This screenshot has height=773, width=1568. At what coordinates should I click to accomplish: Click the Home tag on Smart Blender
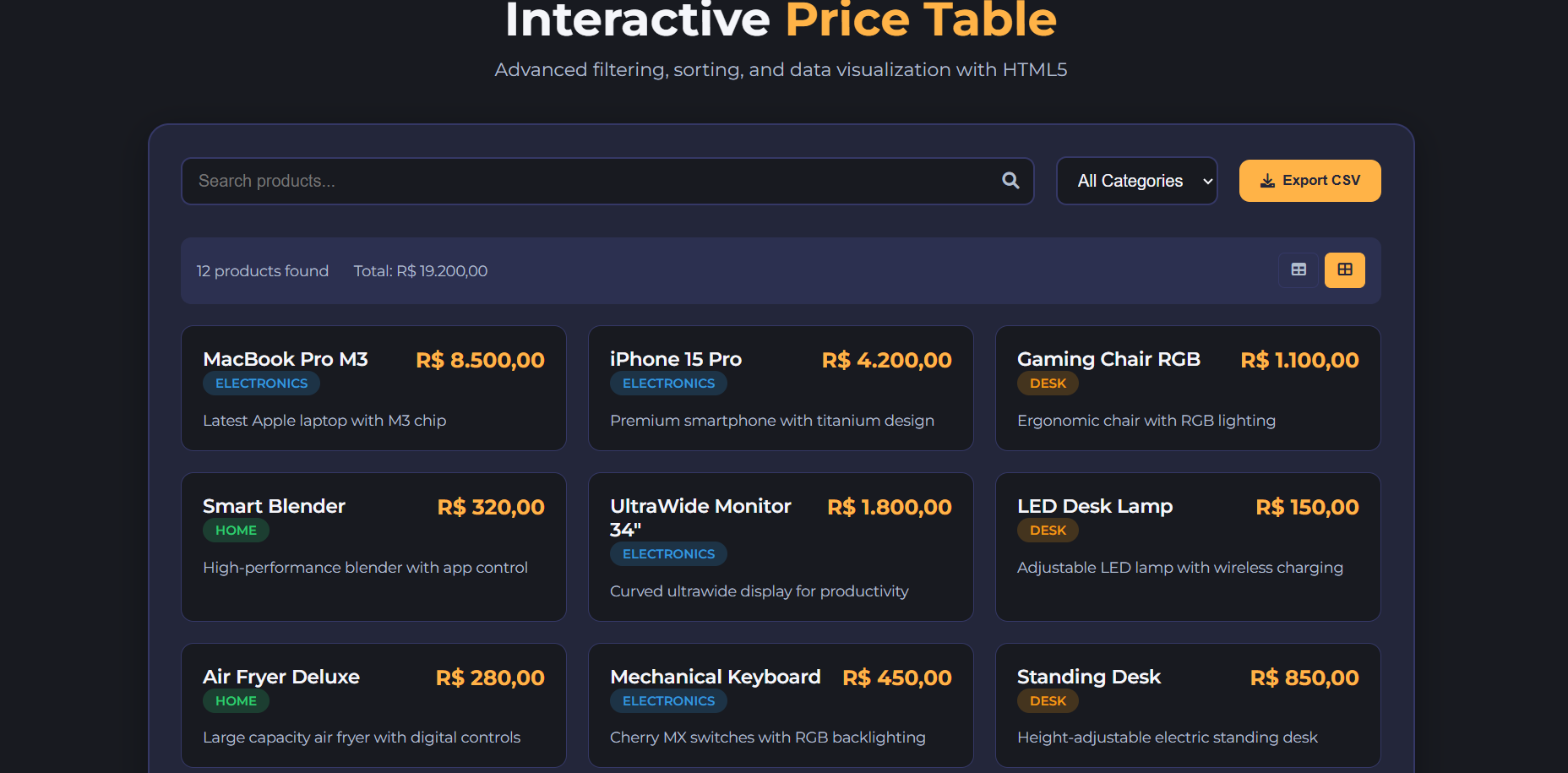point(236,531)
